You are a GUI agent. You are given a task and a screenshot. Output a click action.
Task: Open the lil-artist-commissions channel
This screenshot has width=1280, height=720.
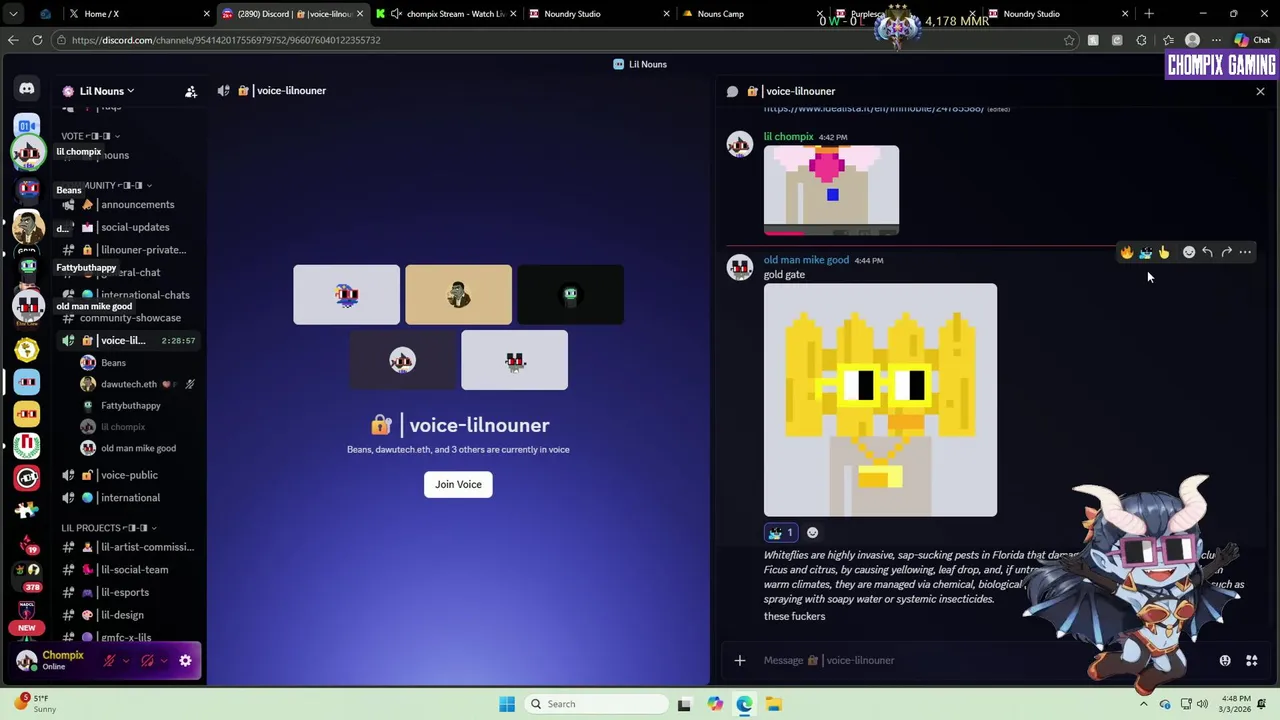point(128,547)
